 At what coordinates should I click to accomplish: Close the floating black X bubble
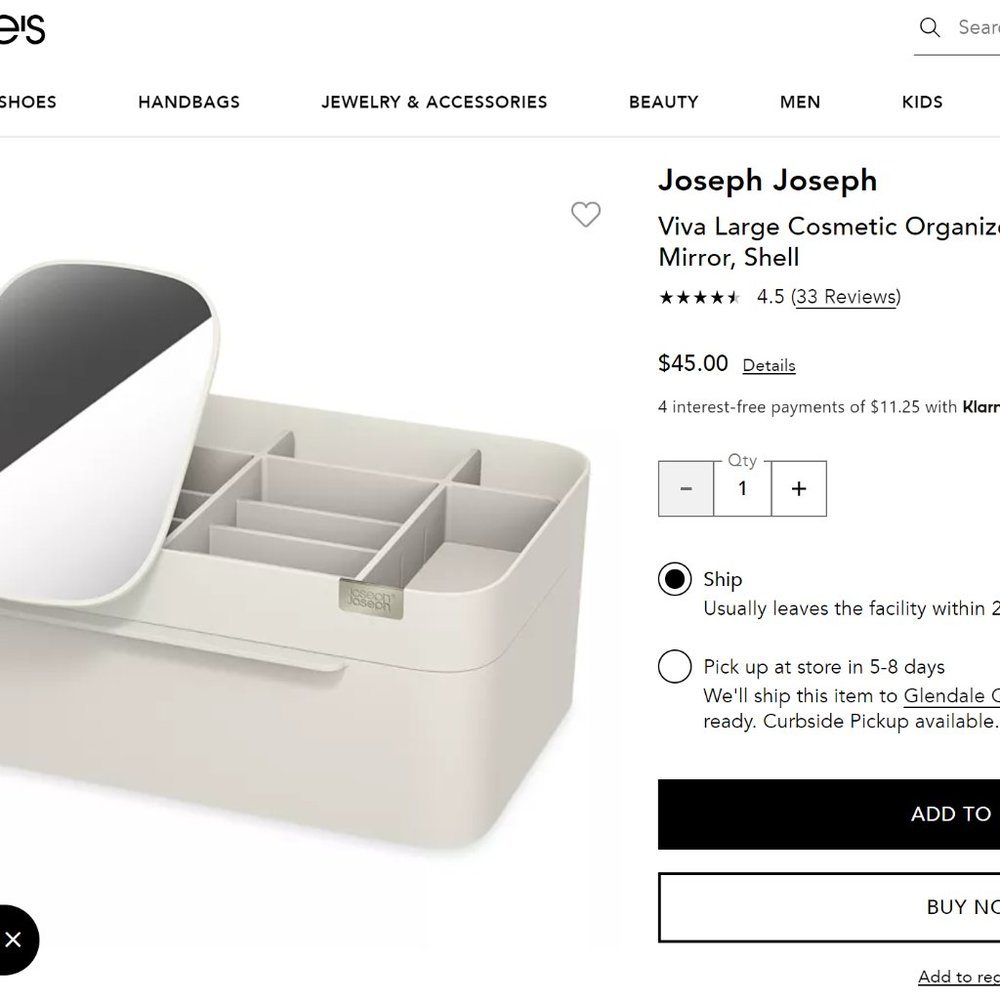13,939
